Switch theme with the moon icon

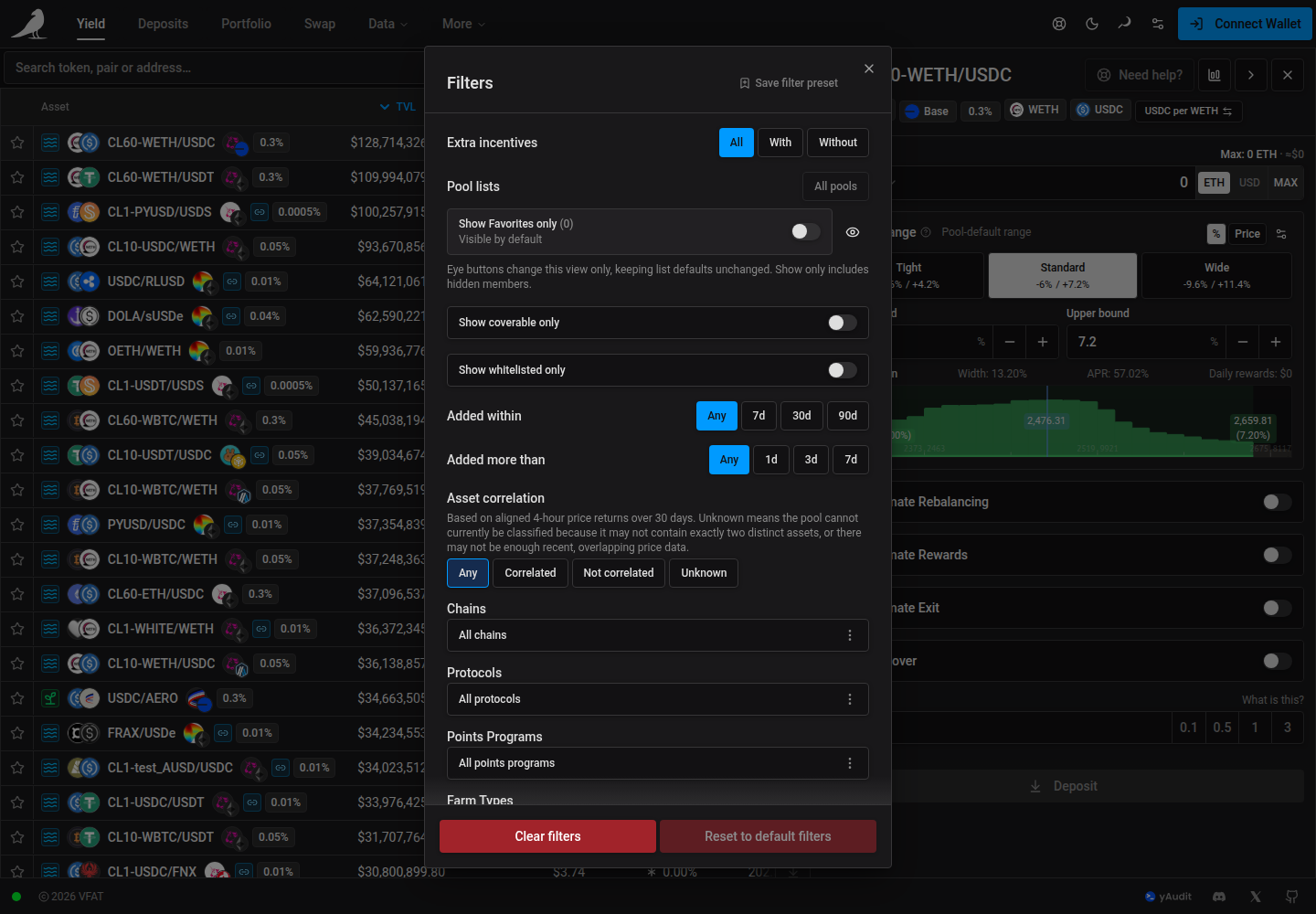click(1092, 24)
